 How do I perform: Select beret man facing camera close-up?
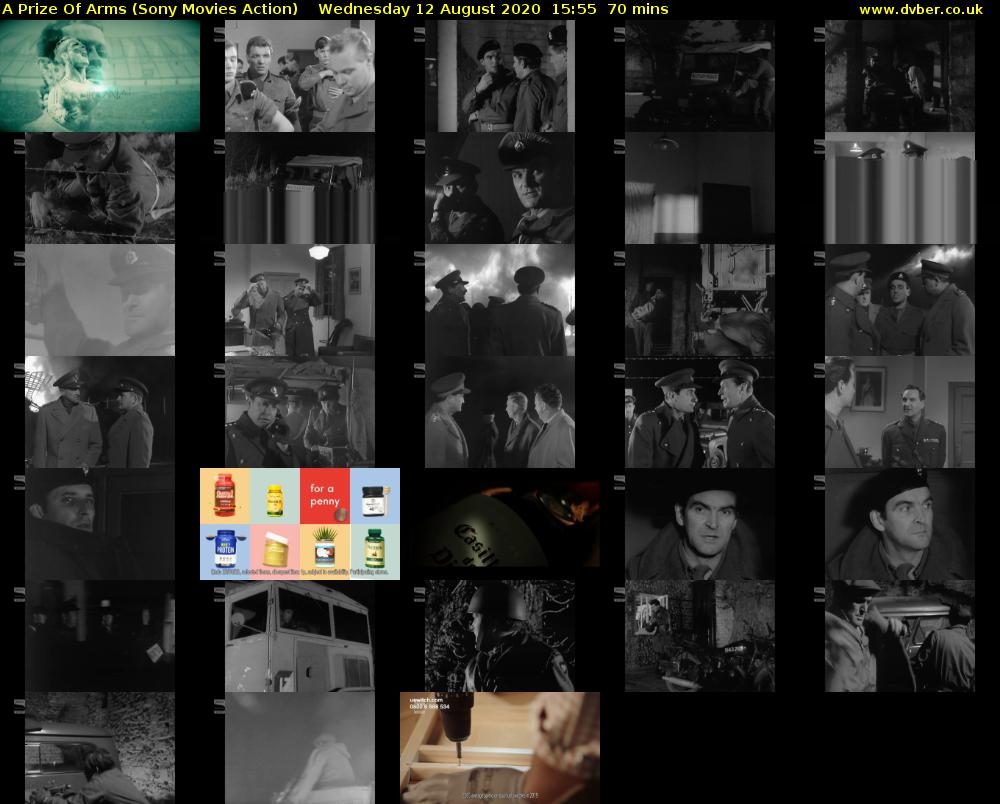click(700, 524)
